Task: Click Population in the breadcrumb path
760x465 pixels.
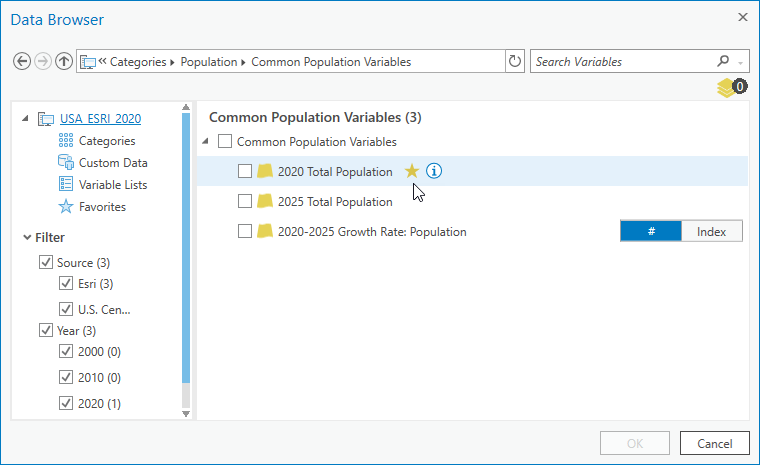Action: pos(209,62)
